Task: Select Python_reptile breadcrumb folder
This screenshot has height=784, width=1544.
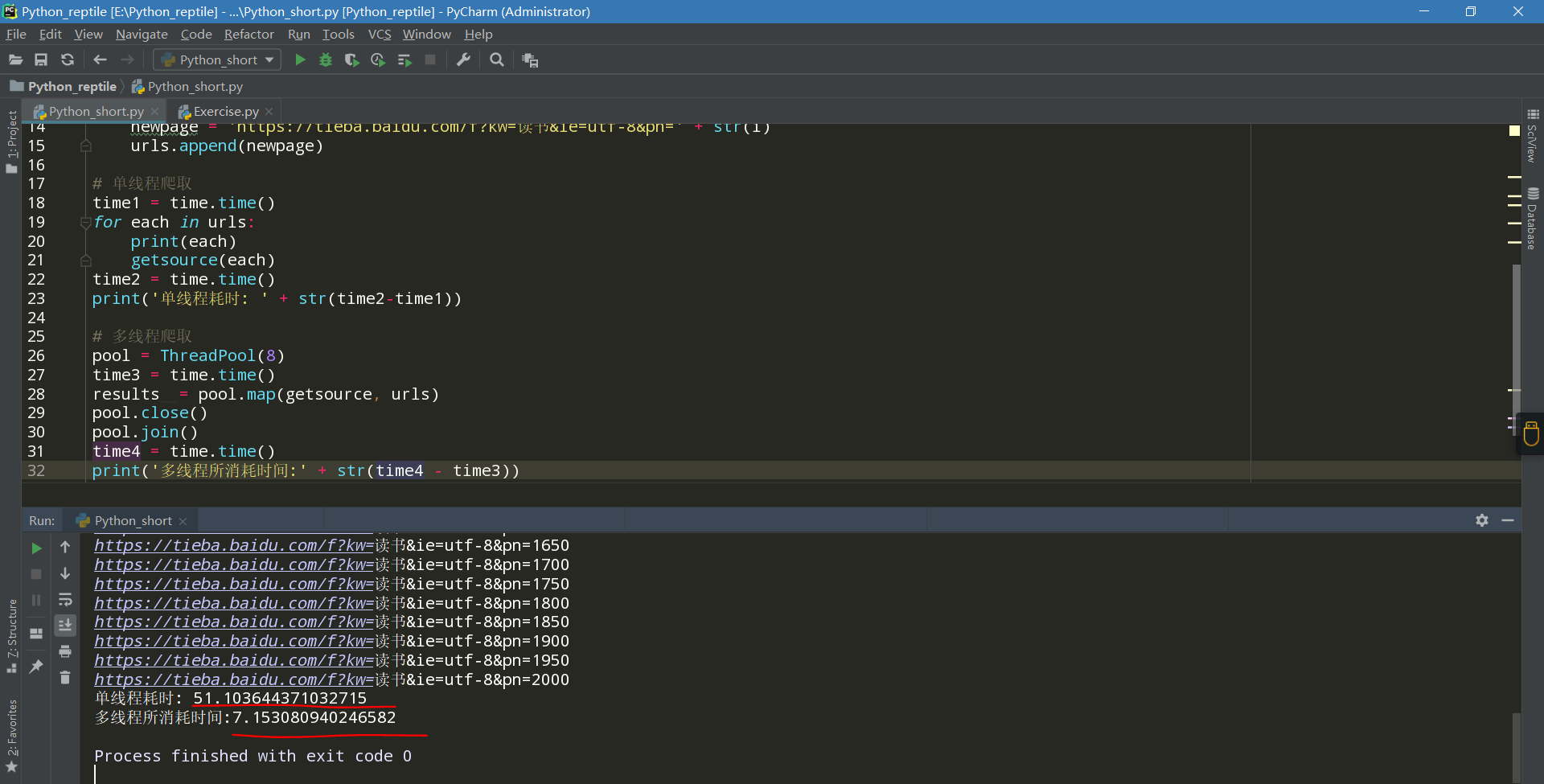Action: pyautogui.click(x=64, y=86)
